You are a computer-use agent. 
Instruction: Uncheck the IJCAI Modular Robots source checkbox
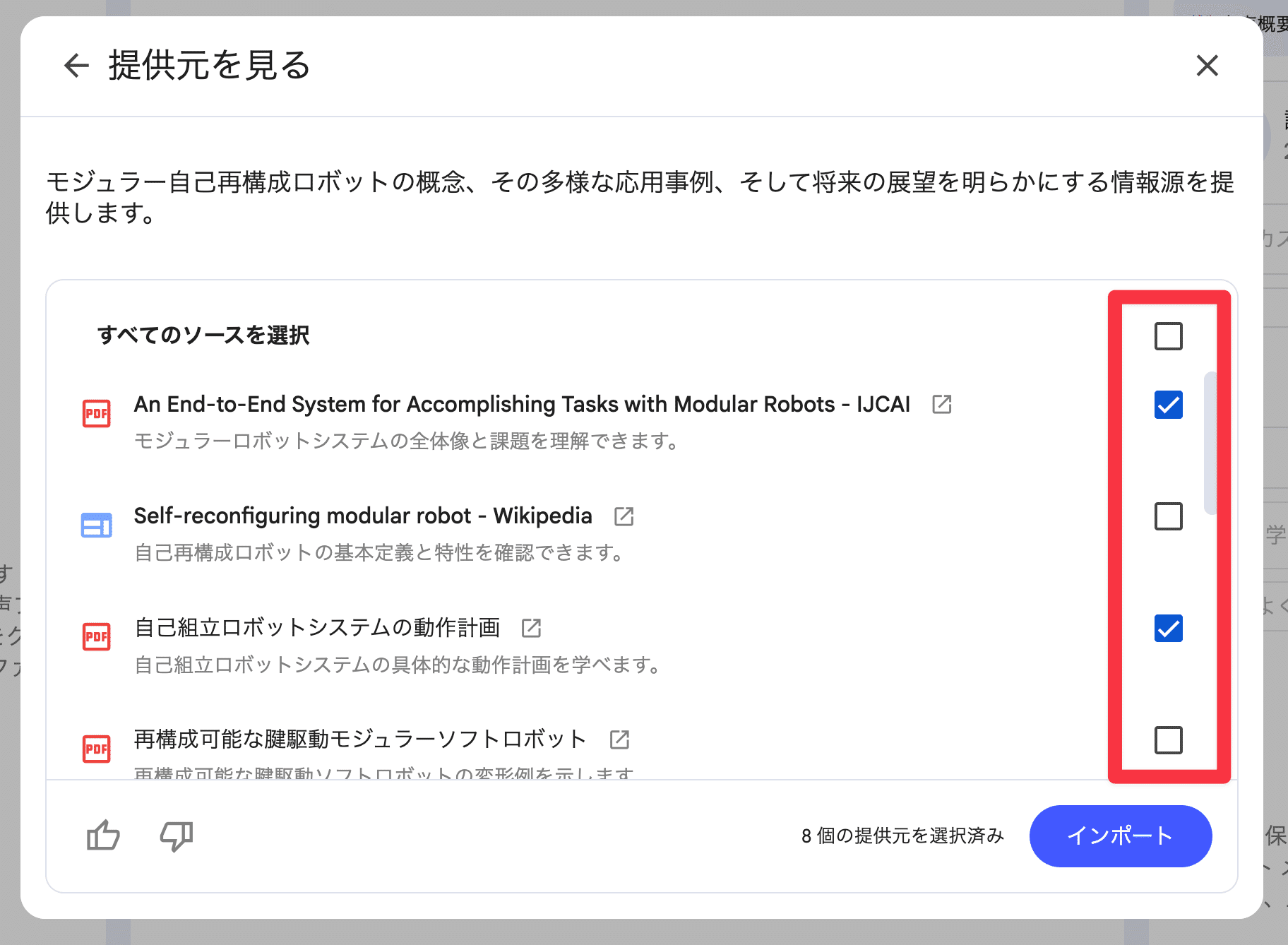[1168, 405]
